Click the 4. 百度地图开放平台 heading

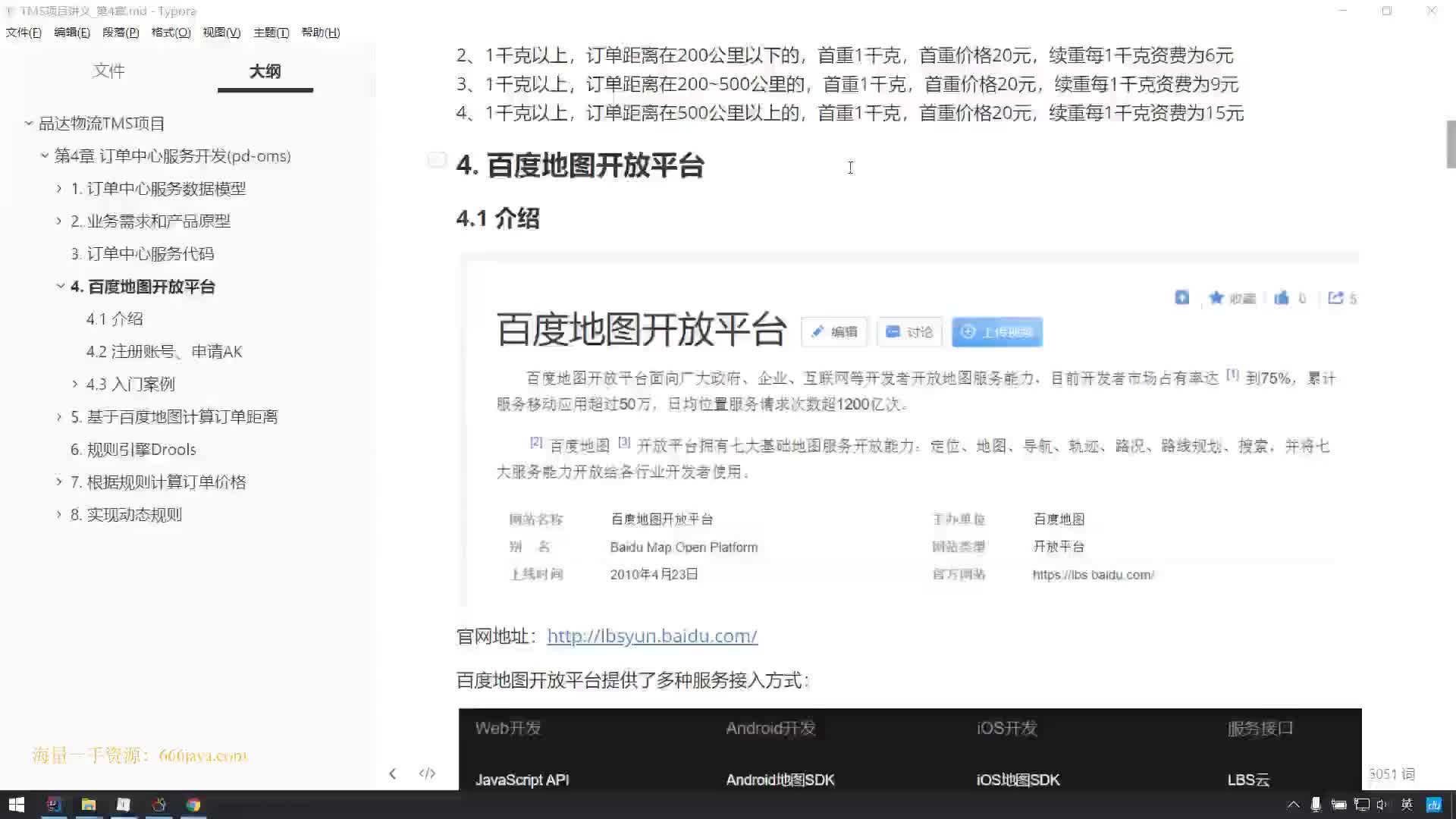580,165
